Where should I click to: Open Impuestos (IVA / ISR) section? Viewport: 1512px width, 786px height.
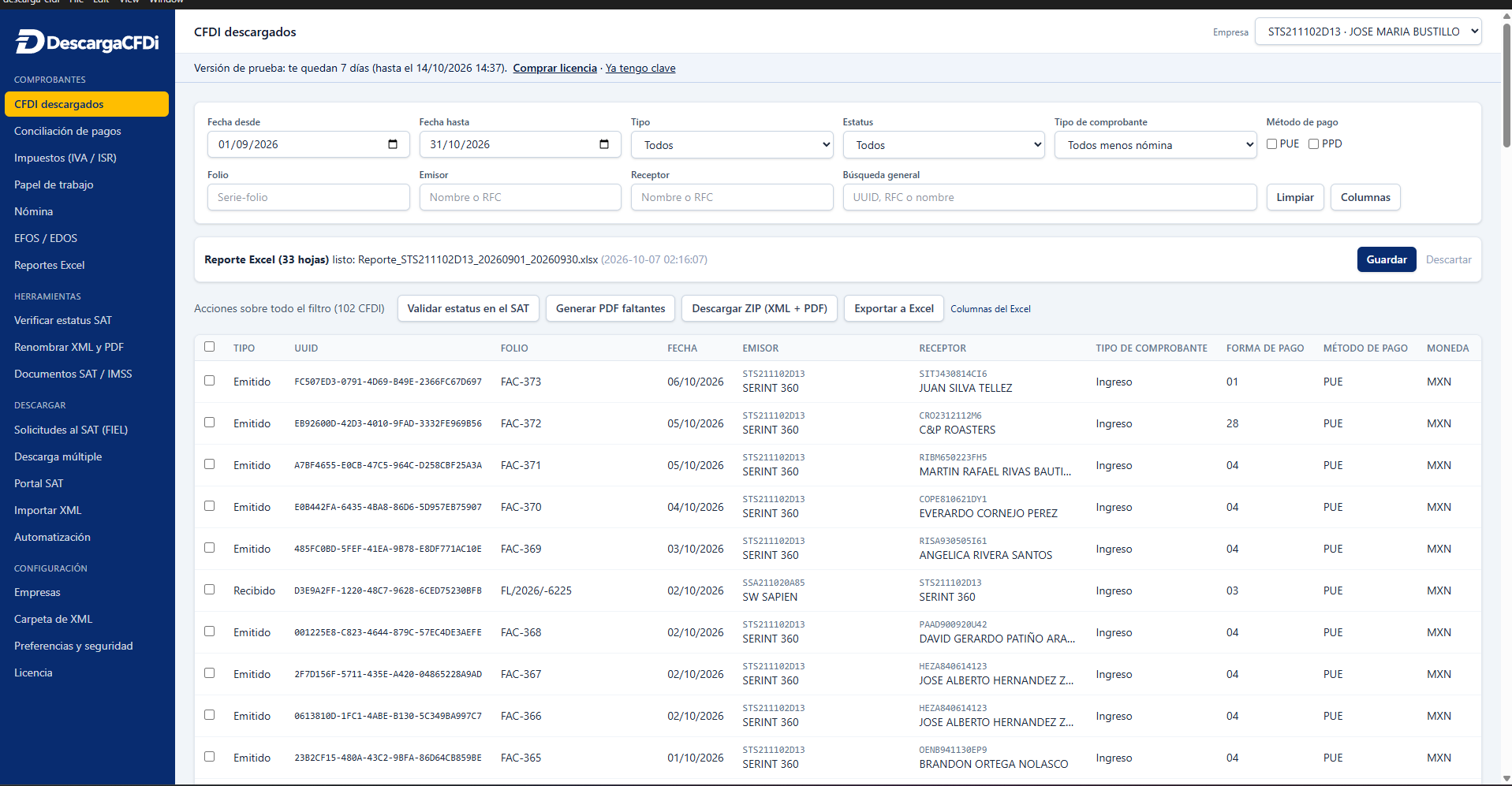tap(87, 158)
